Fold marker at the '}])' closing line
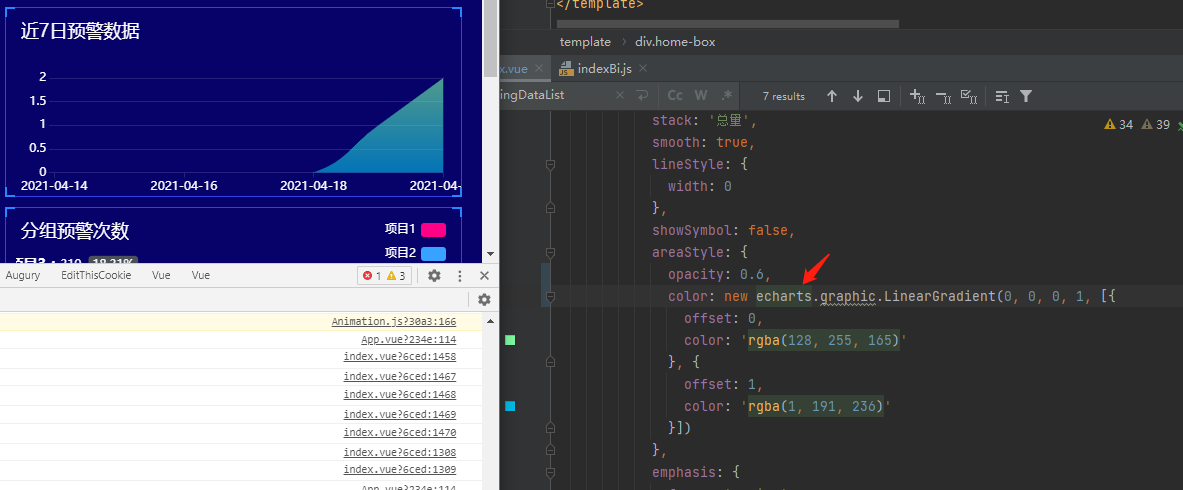1183x490 pixels. (x=550, y=428)
